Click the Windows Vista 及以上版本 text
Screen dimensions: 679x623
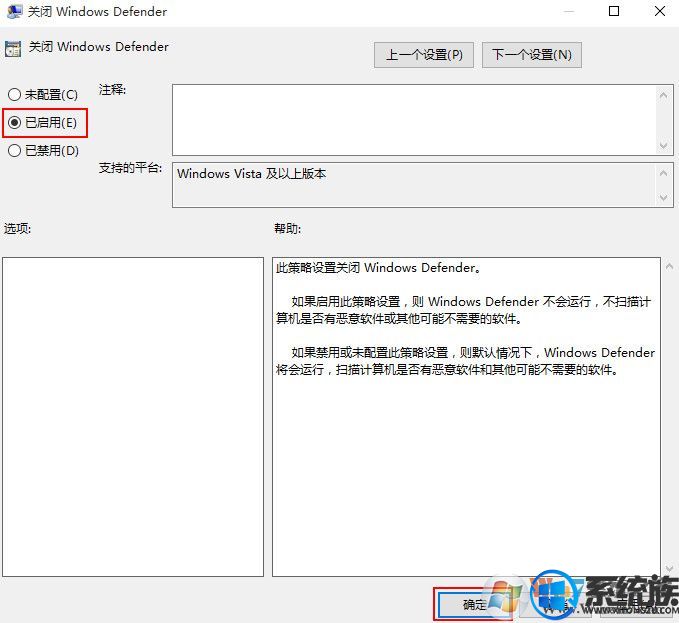(x=252, y=174)
